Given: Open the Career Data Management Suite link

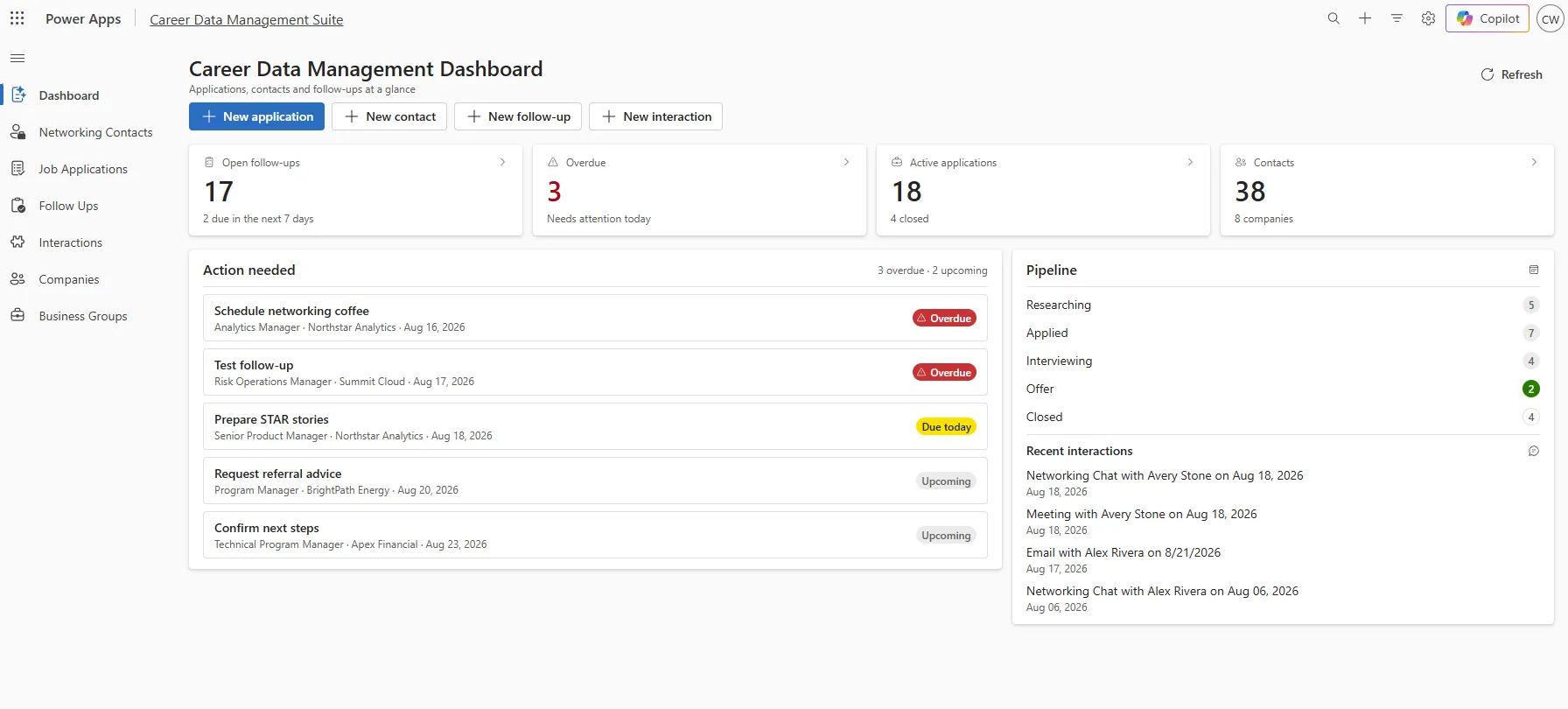Looking at the screenshot, I should (246, 19).
